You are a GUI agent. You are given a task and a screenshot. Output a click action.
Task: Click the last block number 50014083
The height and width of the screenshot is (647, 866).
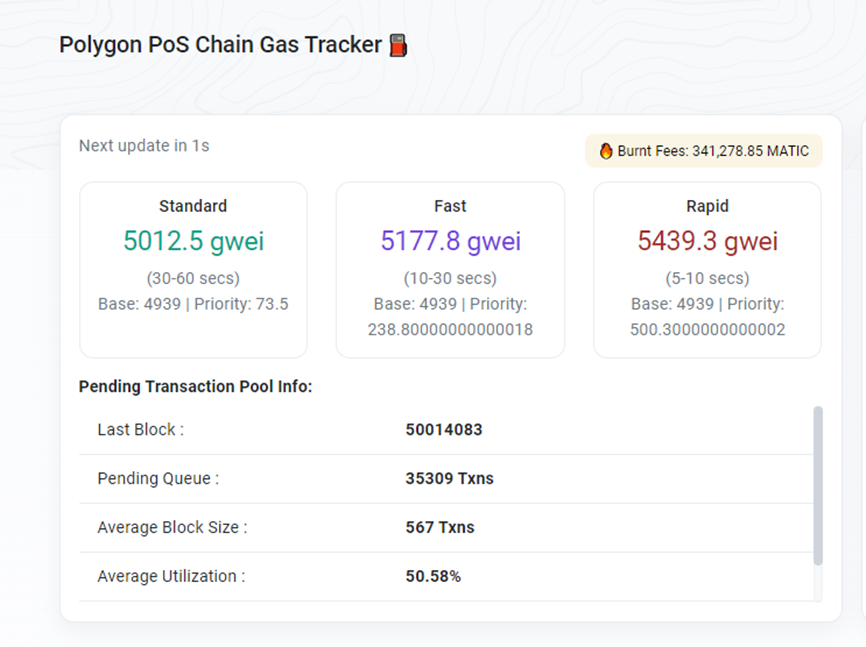click(444, 430)
